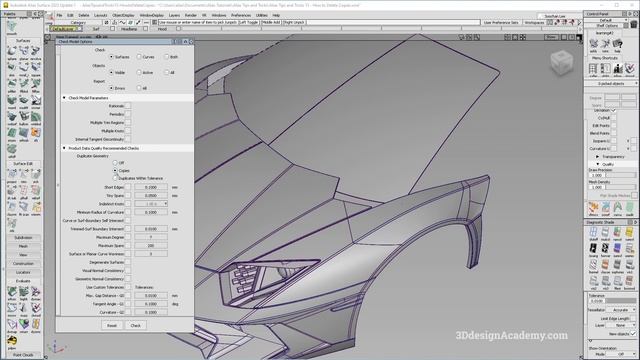
Task: Adjust the Mesh Density slider
Action: [x=621, y=187]
